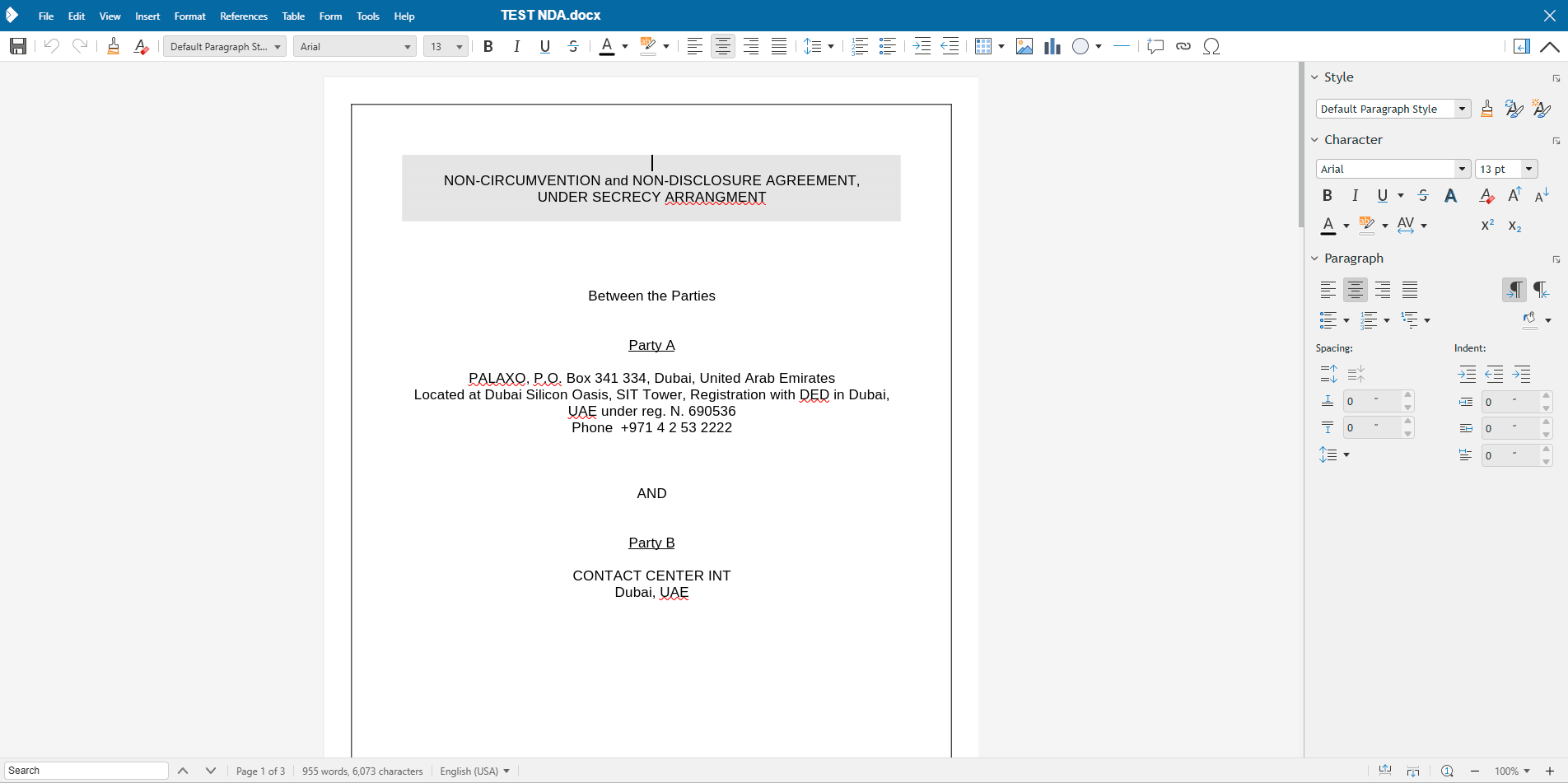1568x783 pixels.
Task: Toggle strikethrough in the Character panel
Action: click(x=1422, y=196)
